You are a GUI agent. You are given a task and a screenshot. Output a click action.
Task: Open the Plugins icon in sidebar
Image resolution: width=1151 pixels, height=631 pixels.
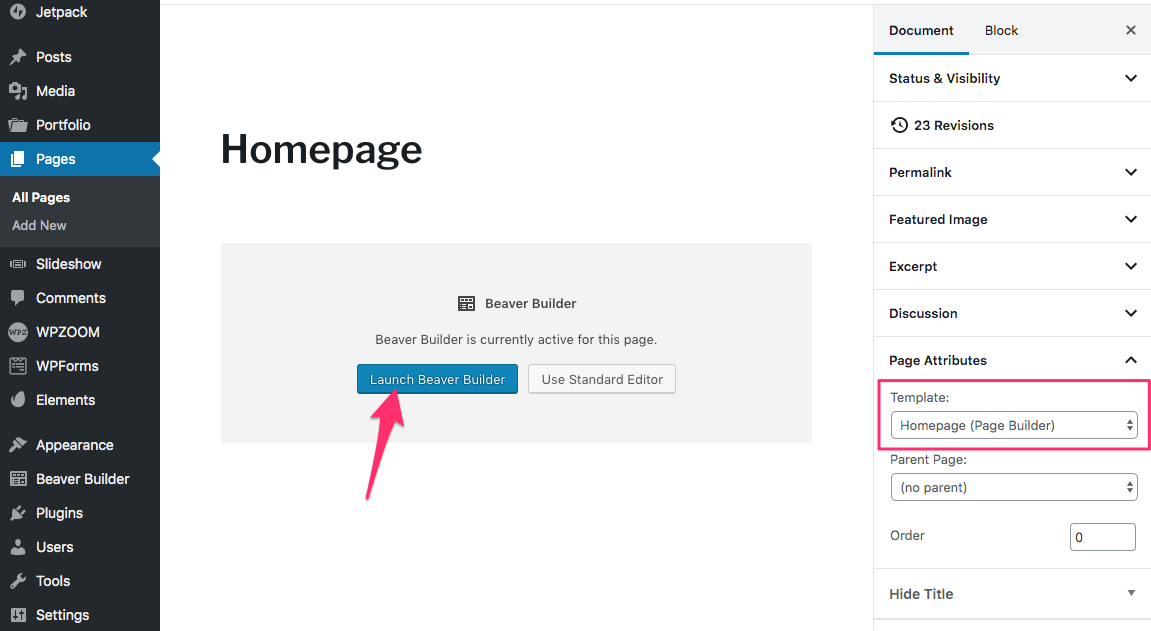pos(18,513)
